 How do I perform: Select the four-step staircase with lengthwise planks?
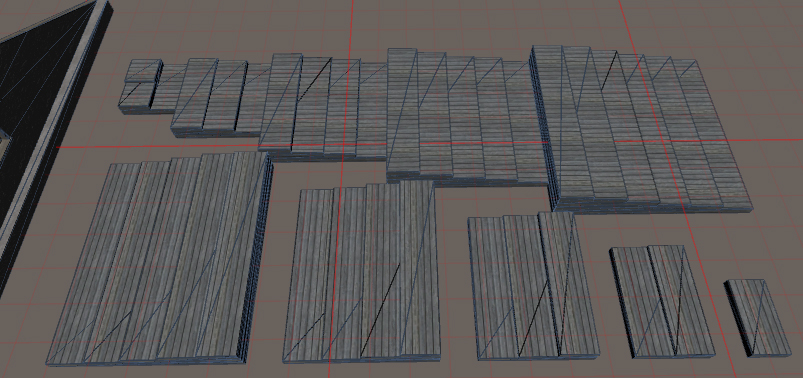(x=363, y=271)
